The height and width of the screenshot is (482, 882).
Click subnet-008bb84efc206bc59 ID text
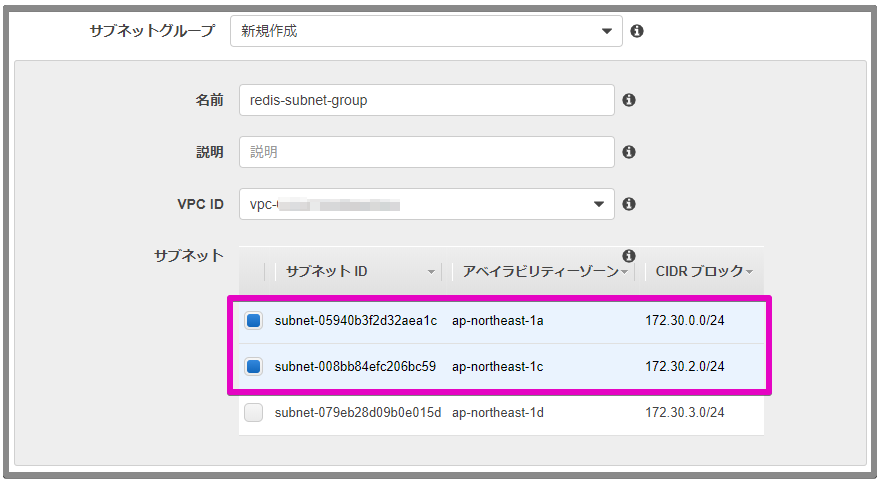click(355, 367)
